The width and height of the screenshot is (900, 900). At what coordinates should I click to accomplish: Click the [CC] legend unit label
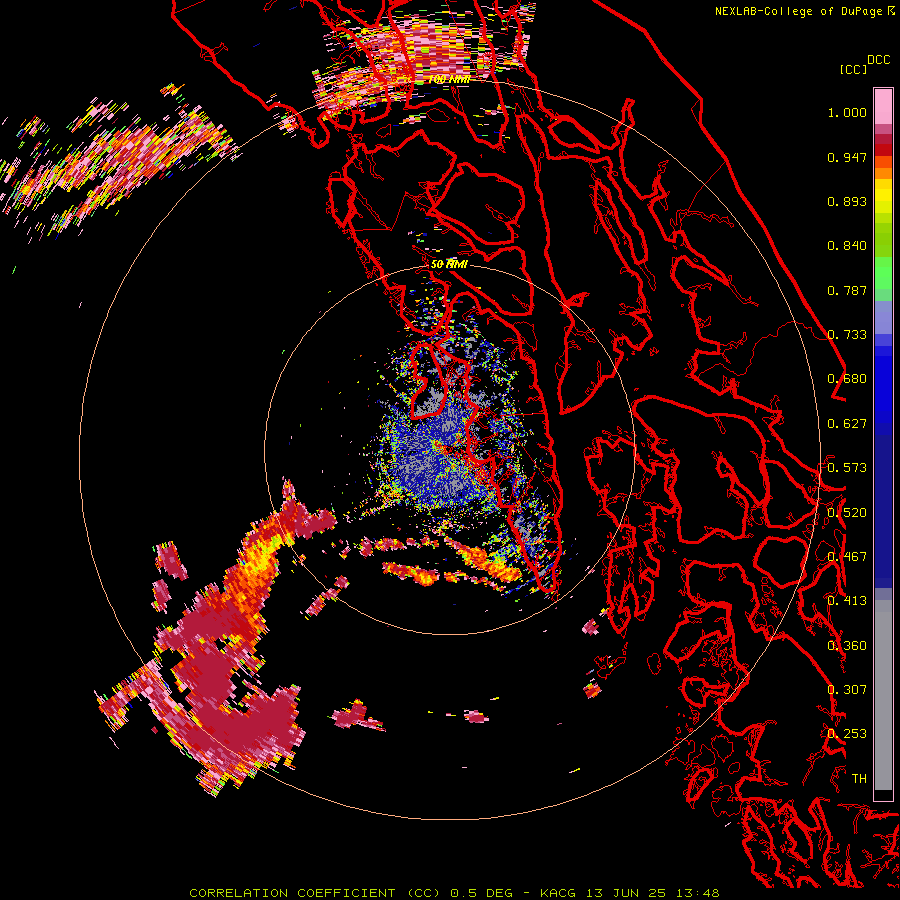(x=853, y=69)
